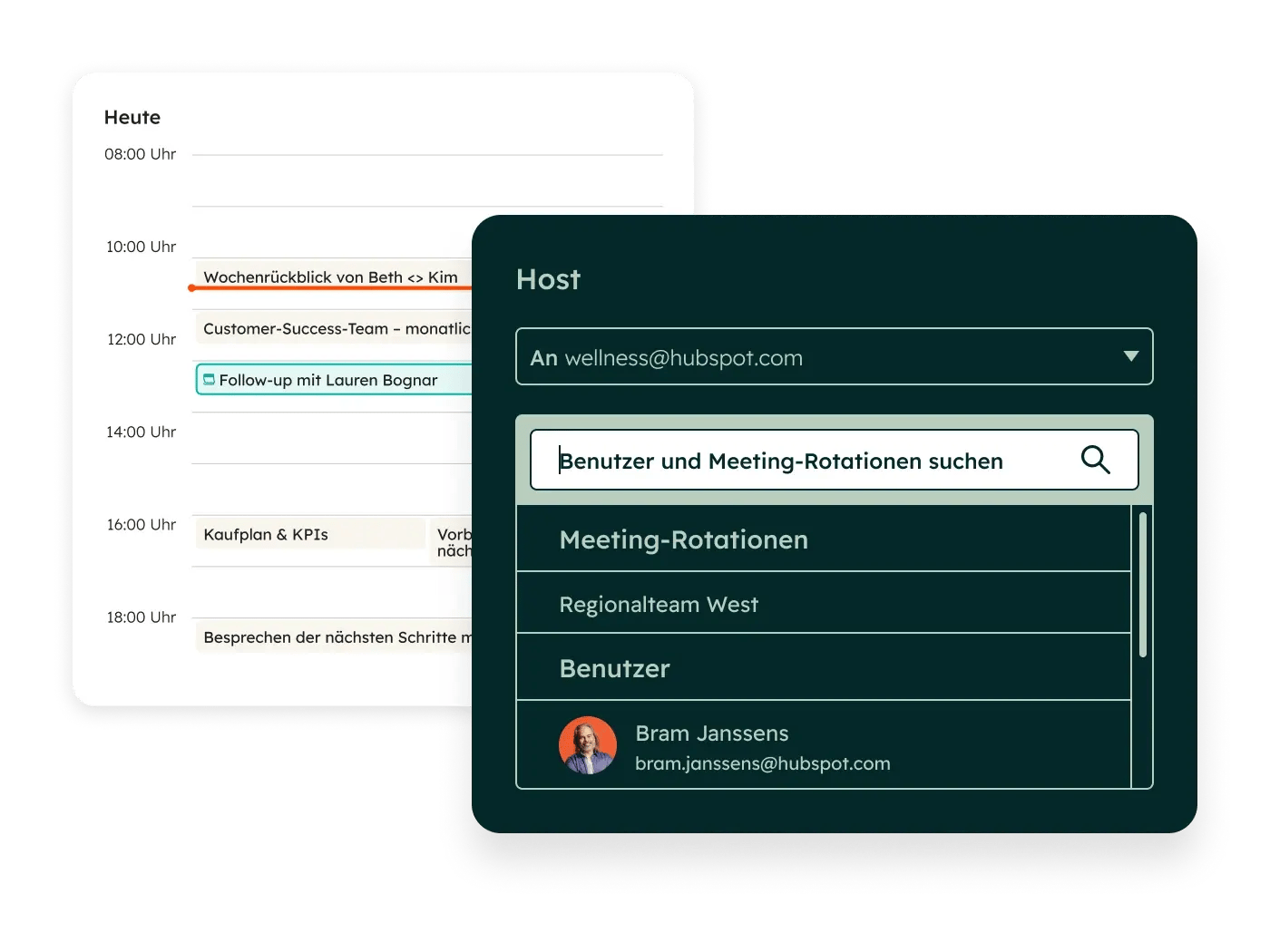Expand the Meeting-Rotationen section

click(684, 539)
